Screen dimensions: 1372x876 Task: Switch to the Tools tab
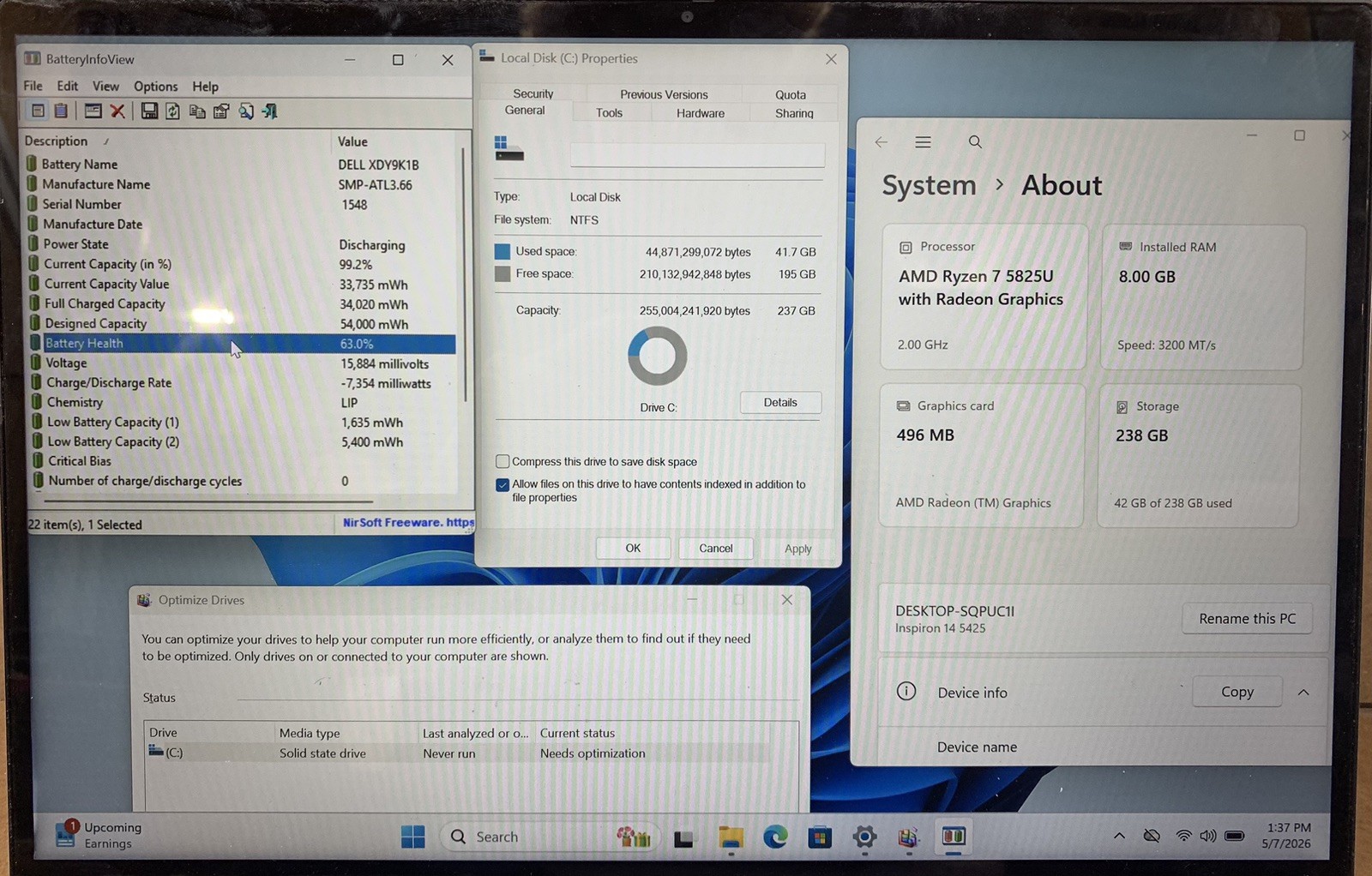(x=609, y=112)
